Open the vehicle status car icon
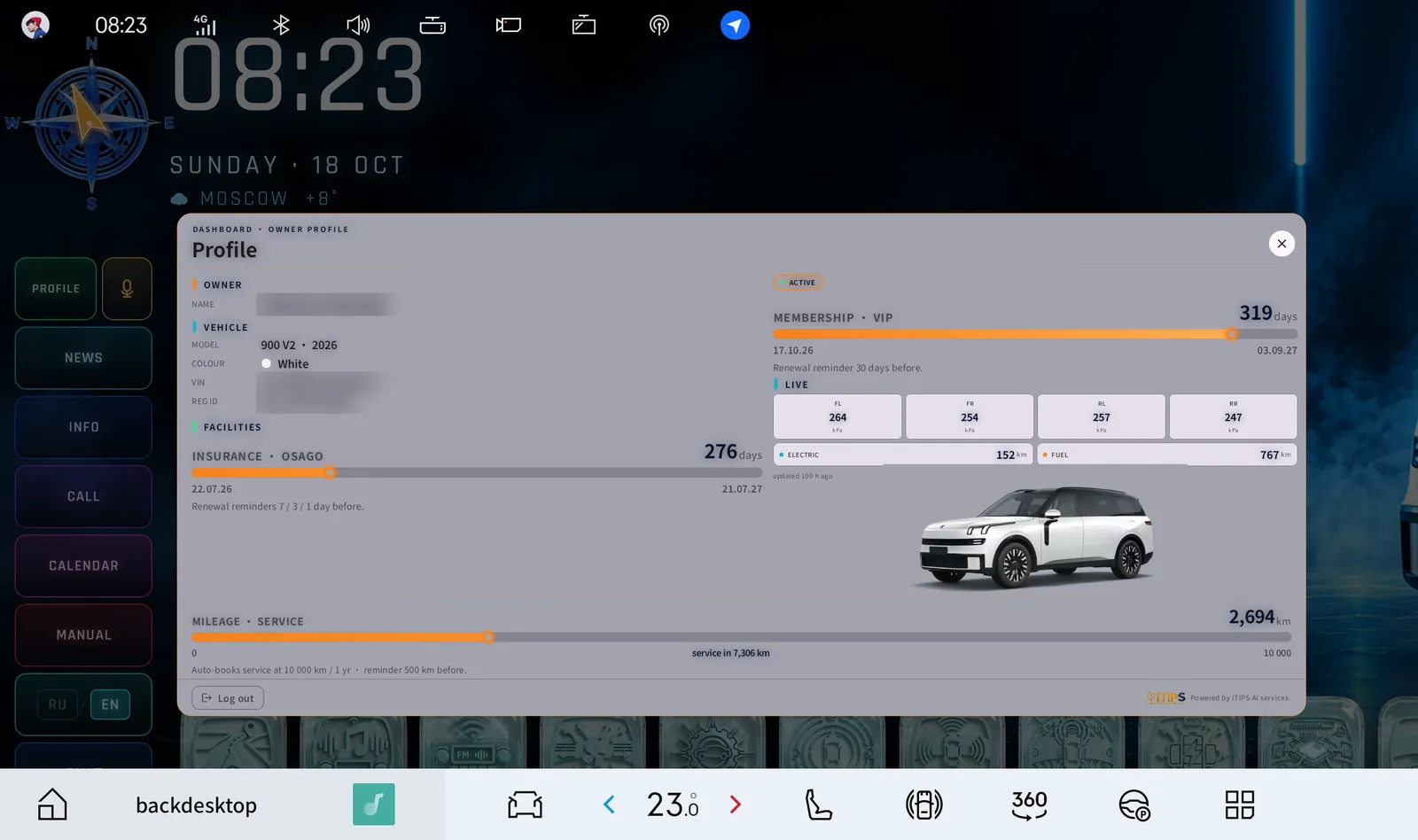 click(525, 805)
